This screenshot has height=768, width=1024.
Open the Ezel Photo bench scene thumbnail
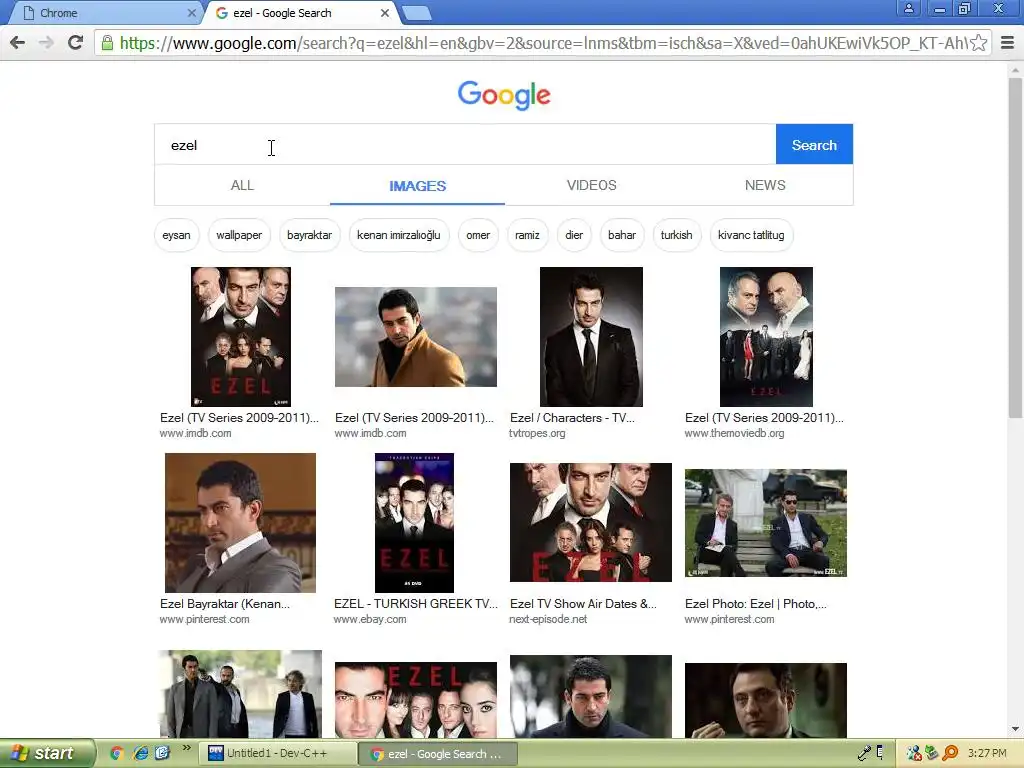point(766,523)
